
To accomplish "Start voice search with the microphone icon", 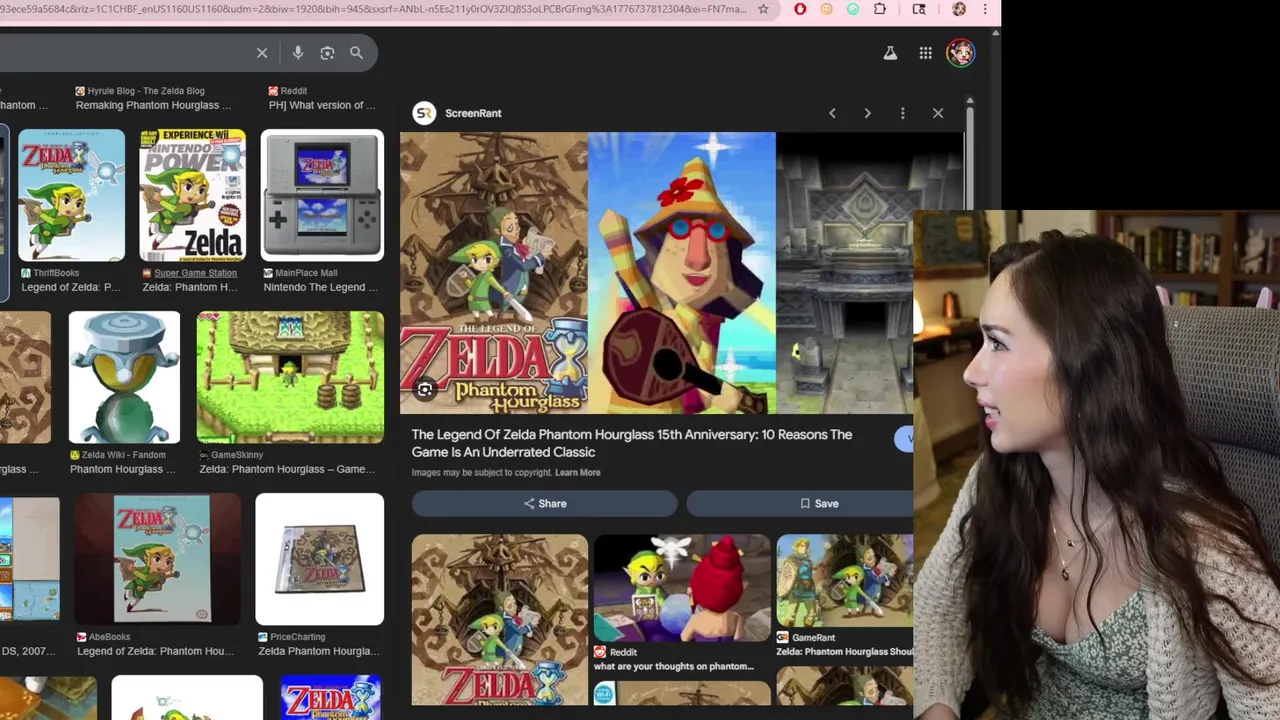I will pos(298,53).
